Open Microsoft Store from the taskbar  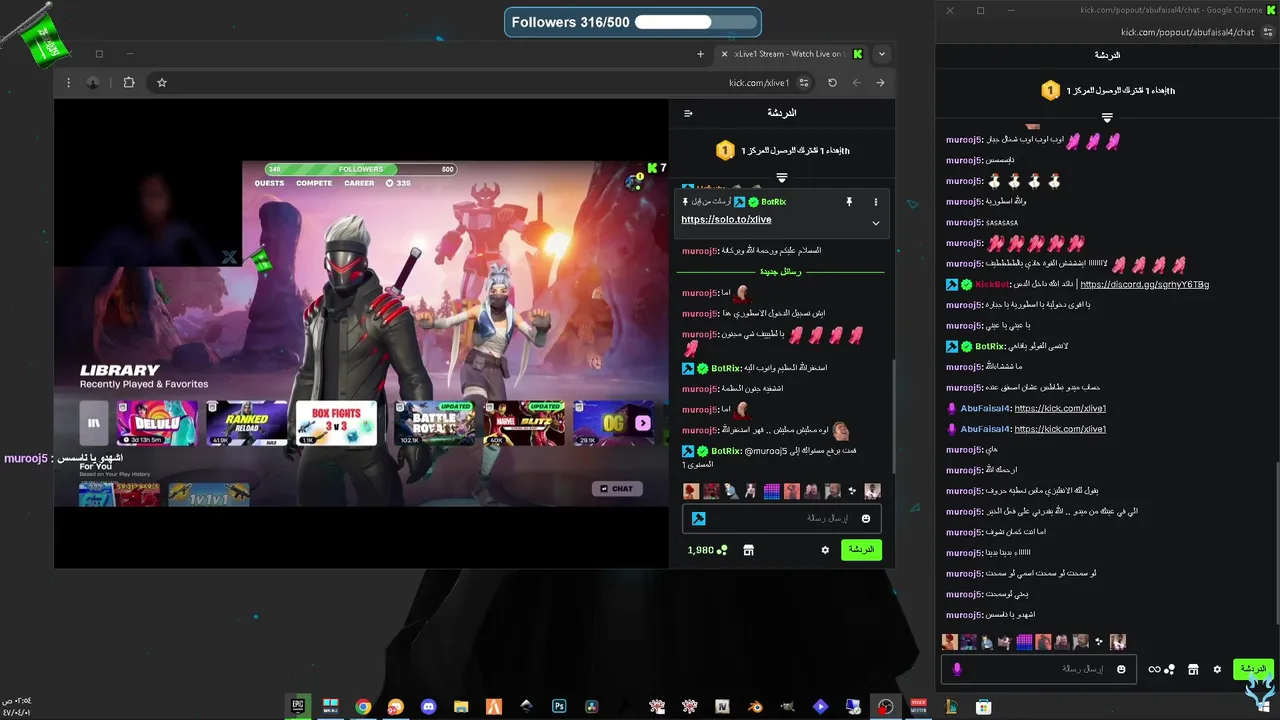tap(982, 706)
